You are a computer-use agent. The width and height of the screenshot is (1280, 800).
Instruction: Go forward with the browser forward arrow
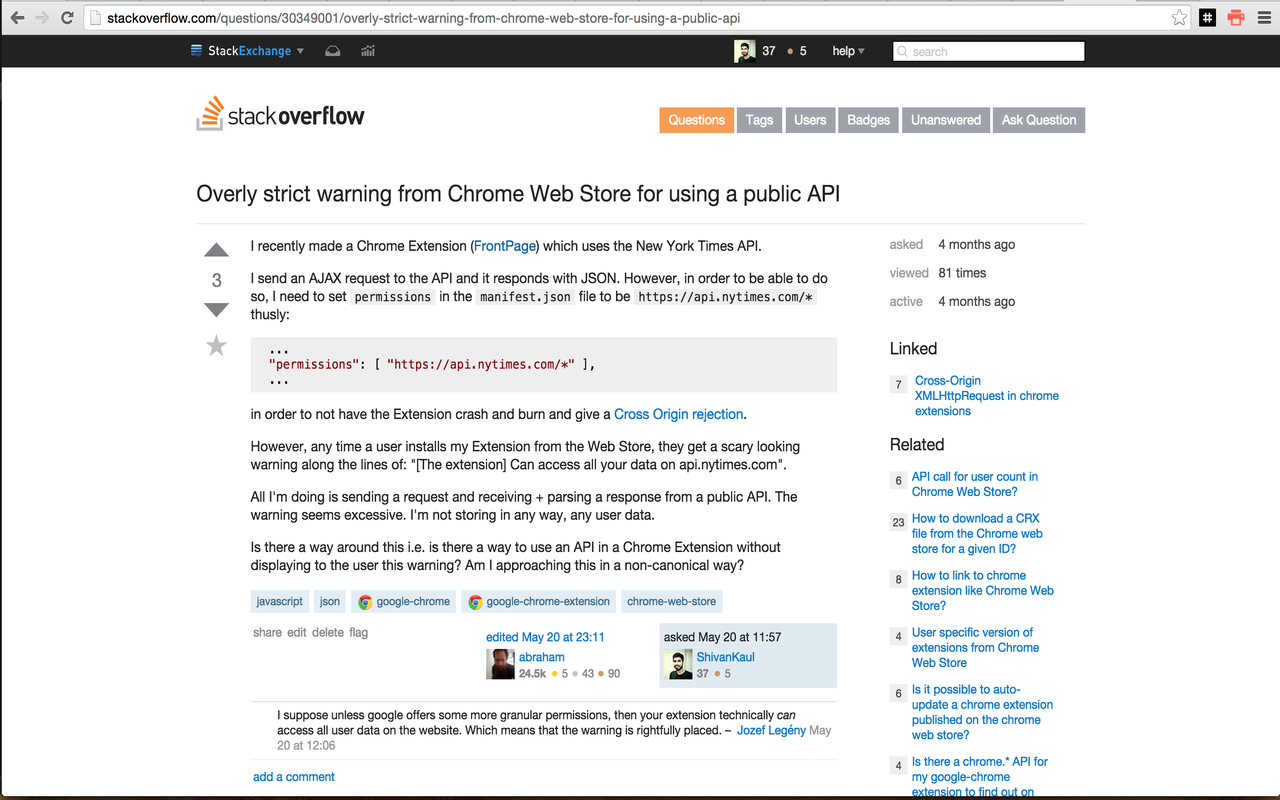42,17
